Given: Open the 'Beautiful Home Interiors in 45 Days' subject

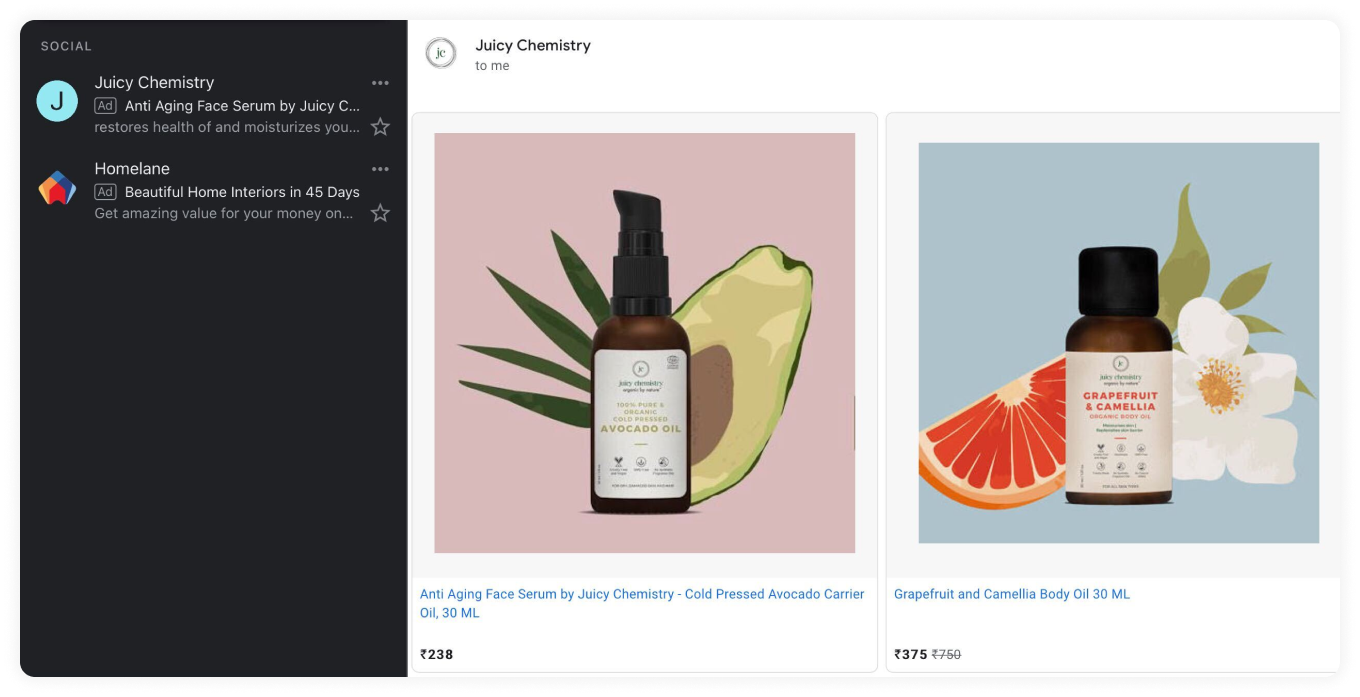Looking at the screenshot, I should [242, 192].
